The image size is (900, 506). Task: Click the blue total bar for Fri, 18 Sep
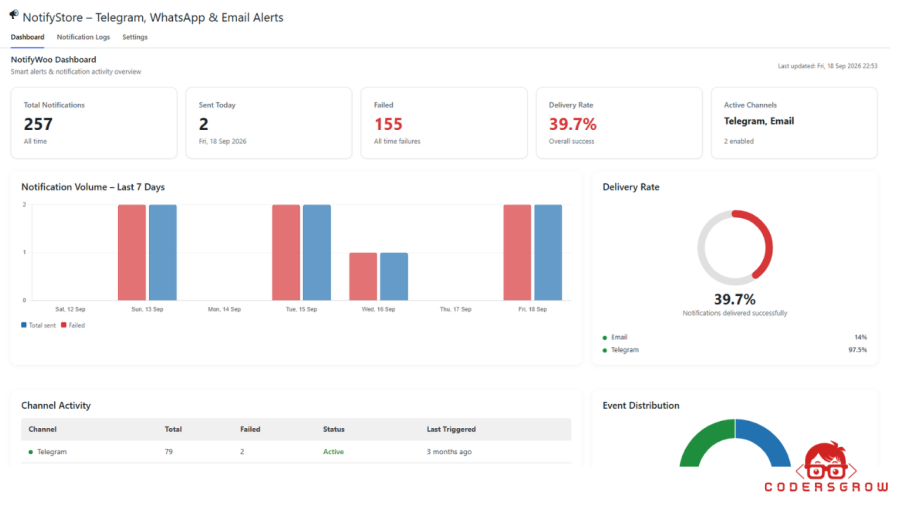pyautogui.click(x=548, y=252)
